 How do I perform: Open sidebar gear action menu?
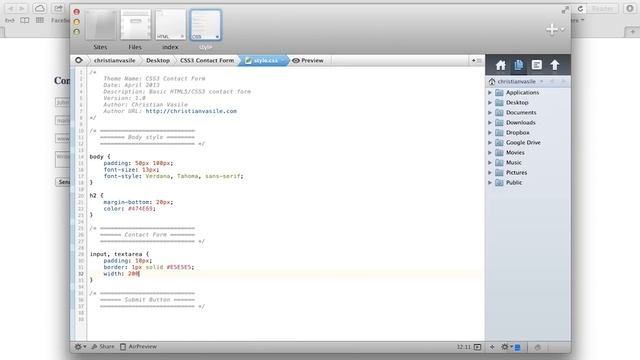coord(506,347)
